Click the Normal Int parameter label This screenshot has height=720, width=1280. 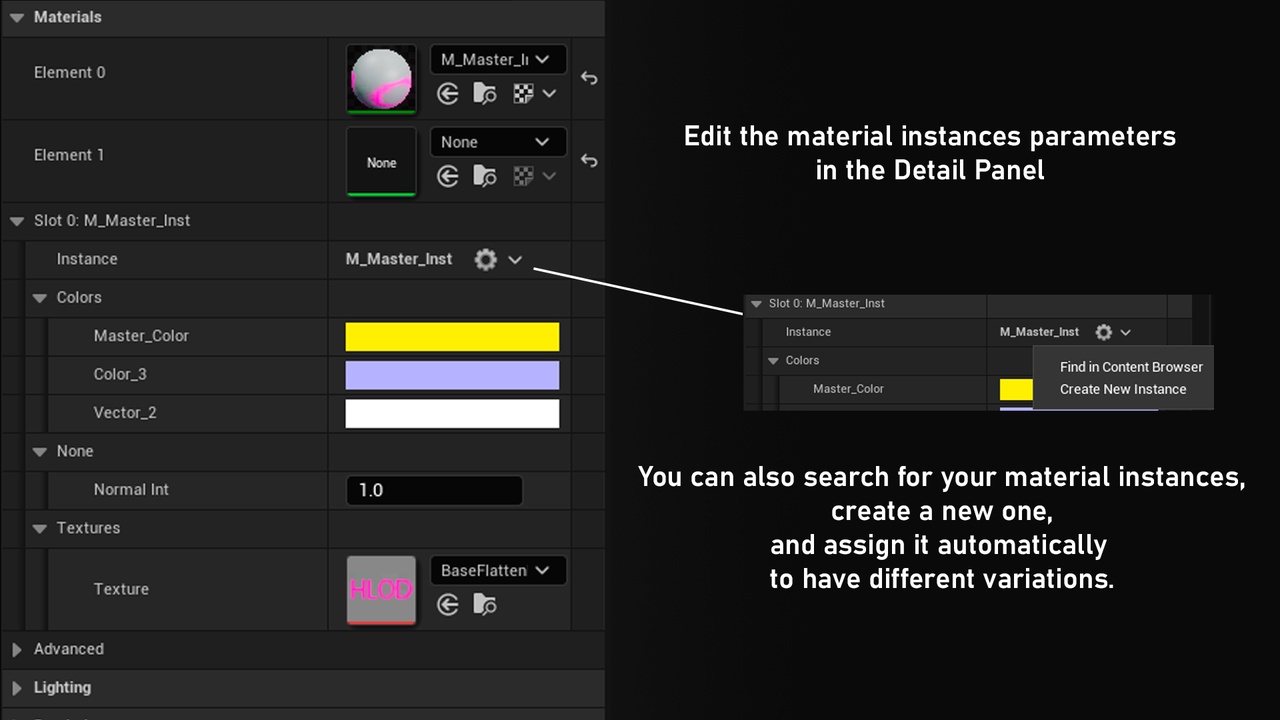(131, 490)
